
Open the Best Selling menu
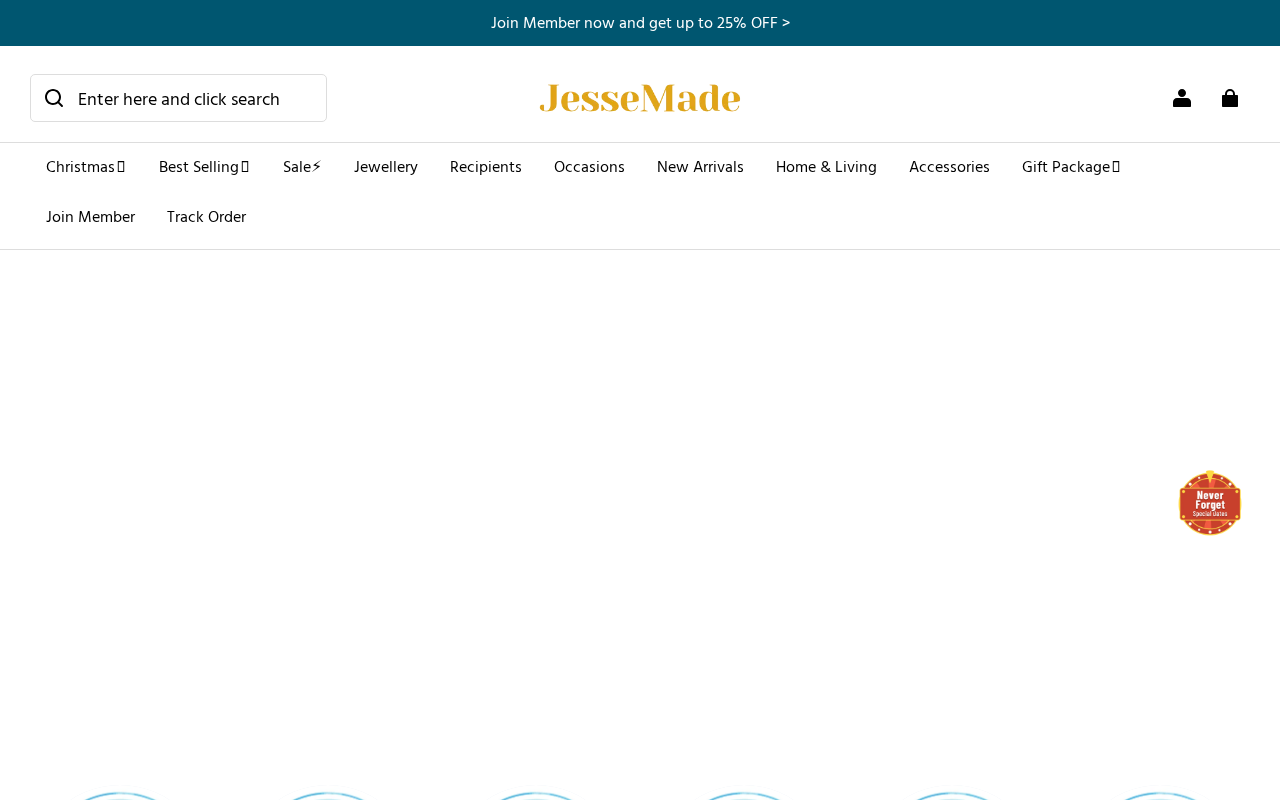[205, 167]
